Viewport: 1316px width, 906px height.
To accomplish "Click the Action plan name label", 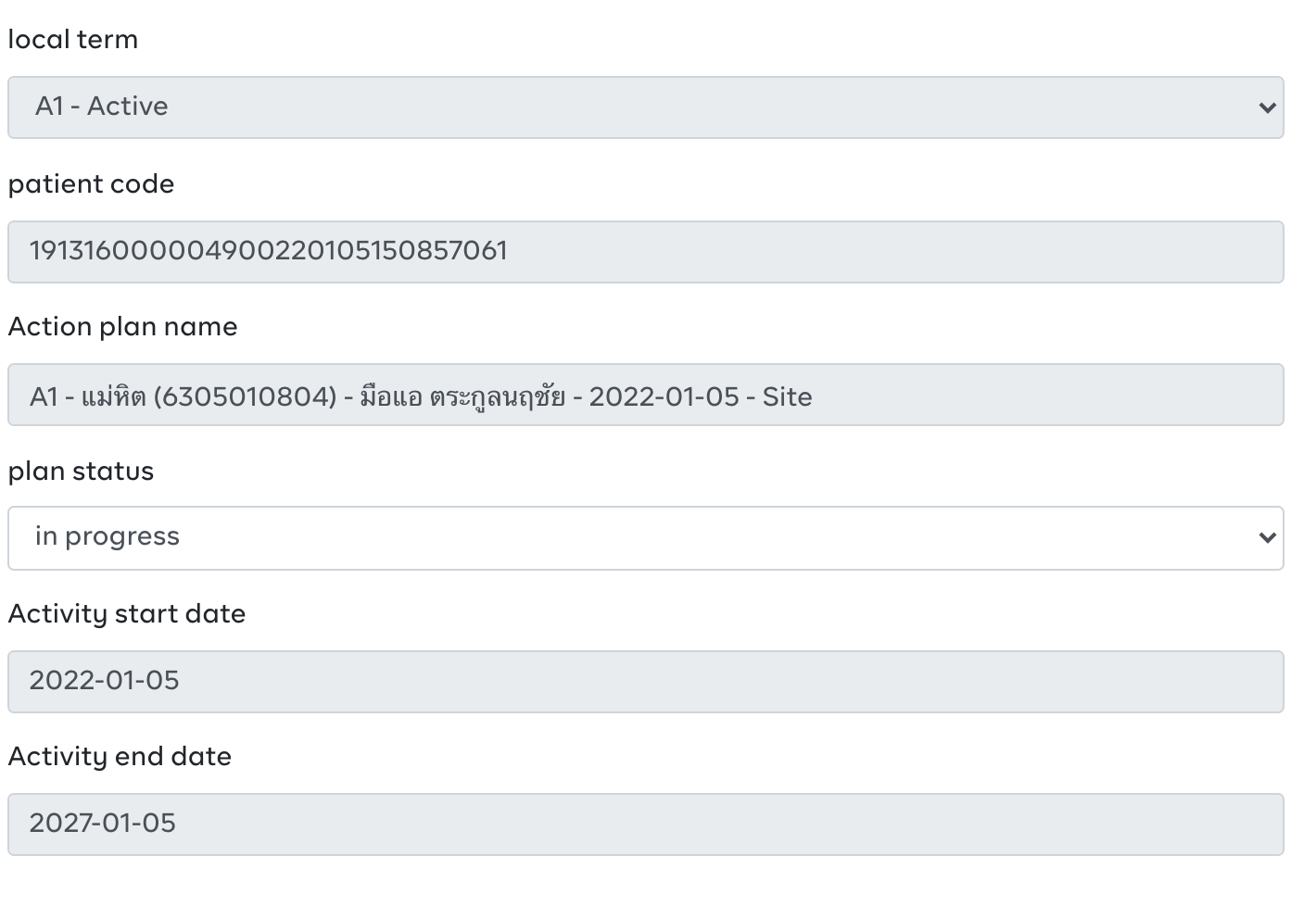I will tap(122, 327).
